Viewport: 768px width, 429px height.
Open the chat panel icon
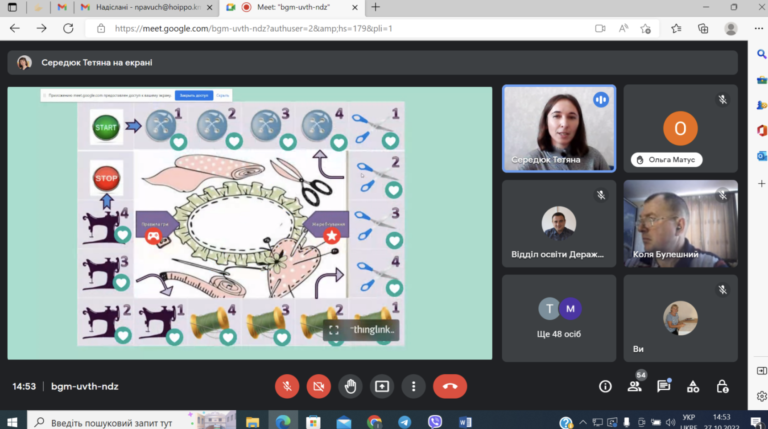coord(664,386)
